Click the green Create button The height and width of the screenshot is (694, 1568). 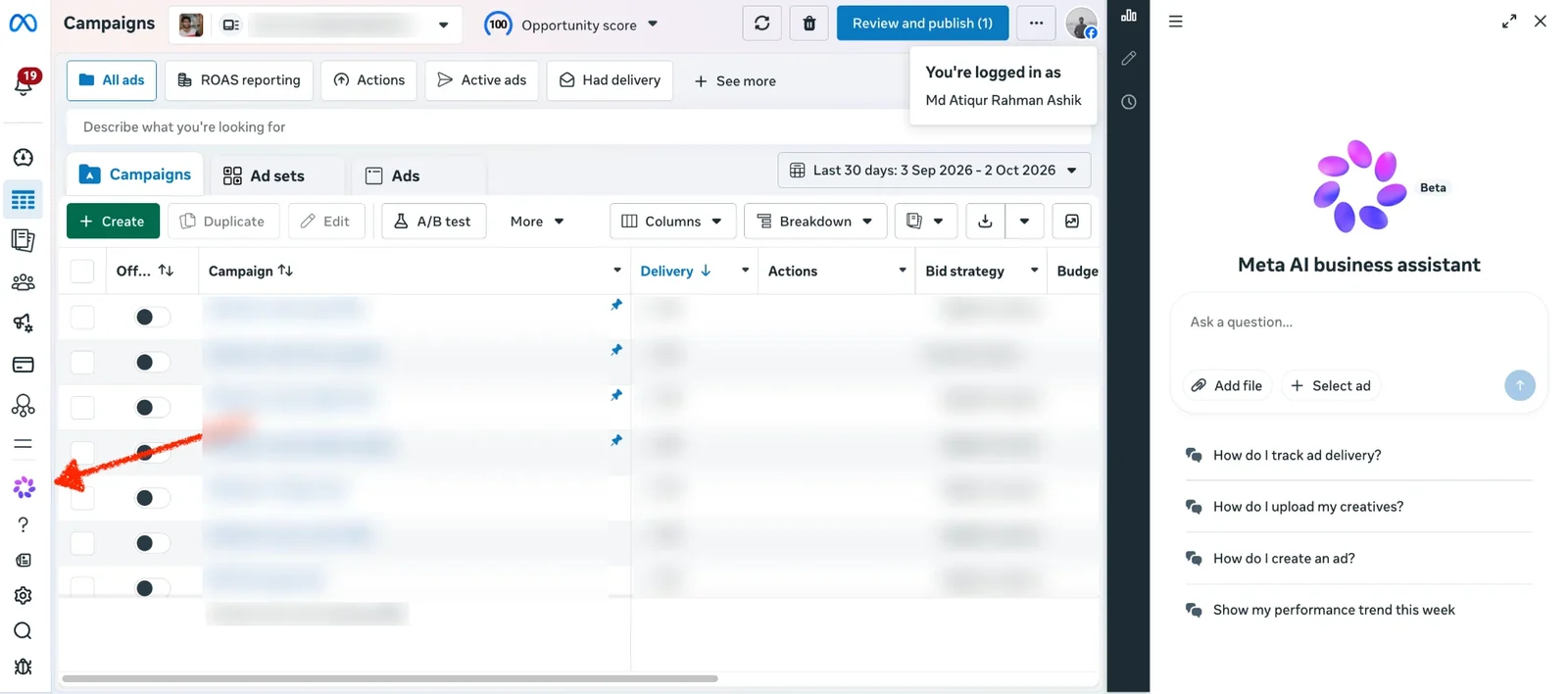pos(113,222)
